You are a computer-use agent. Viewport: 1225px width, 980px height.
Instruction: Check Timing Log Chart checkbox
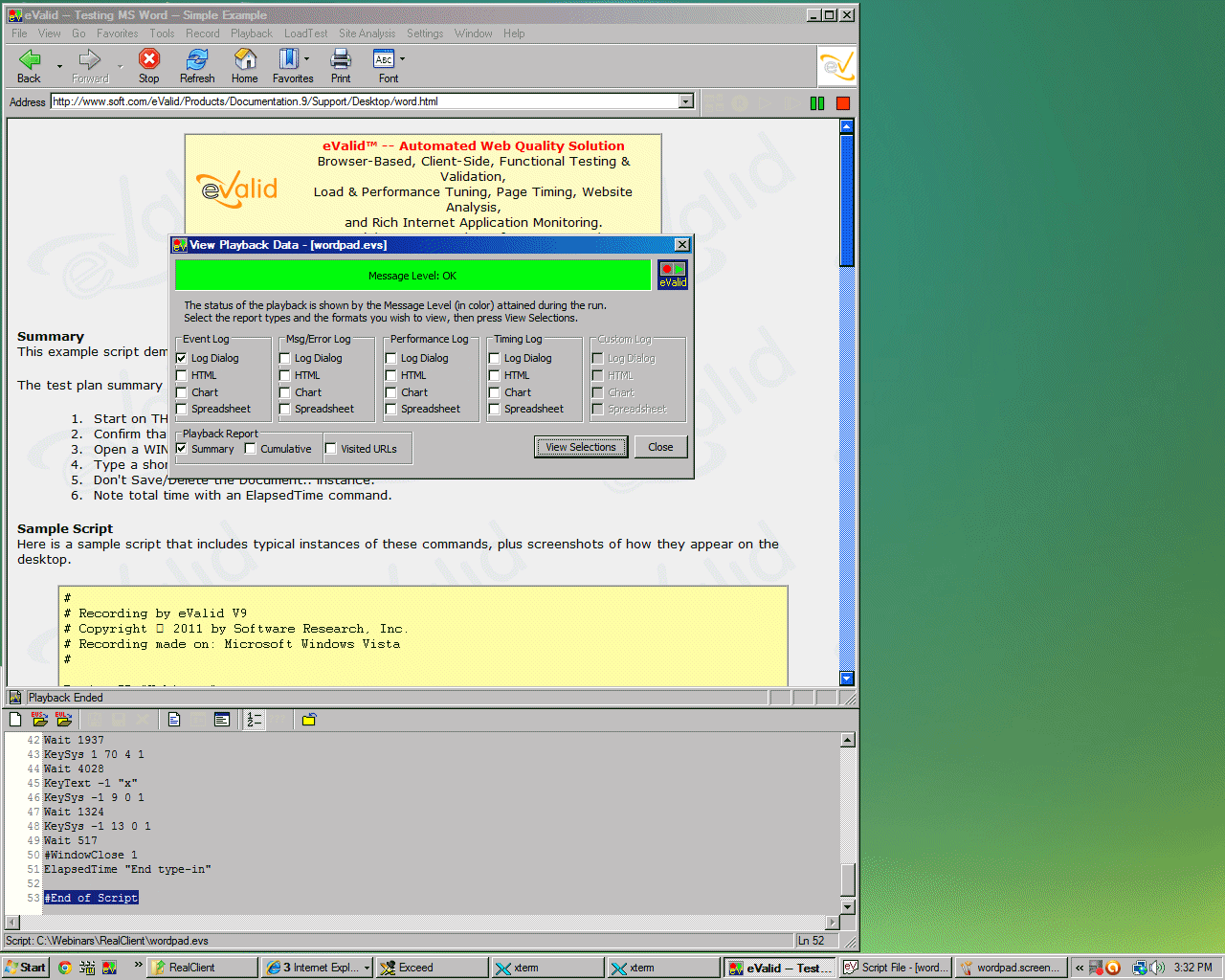(495, 392)
